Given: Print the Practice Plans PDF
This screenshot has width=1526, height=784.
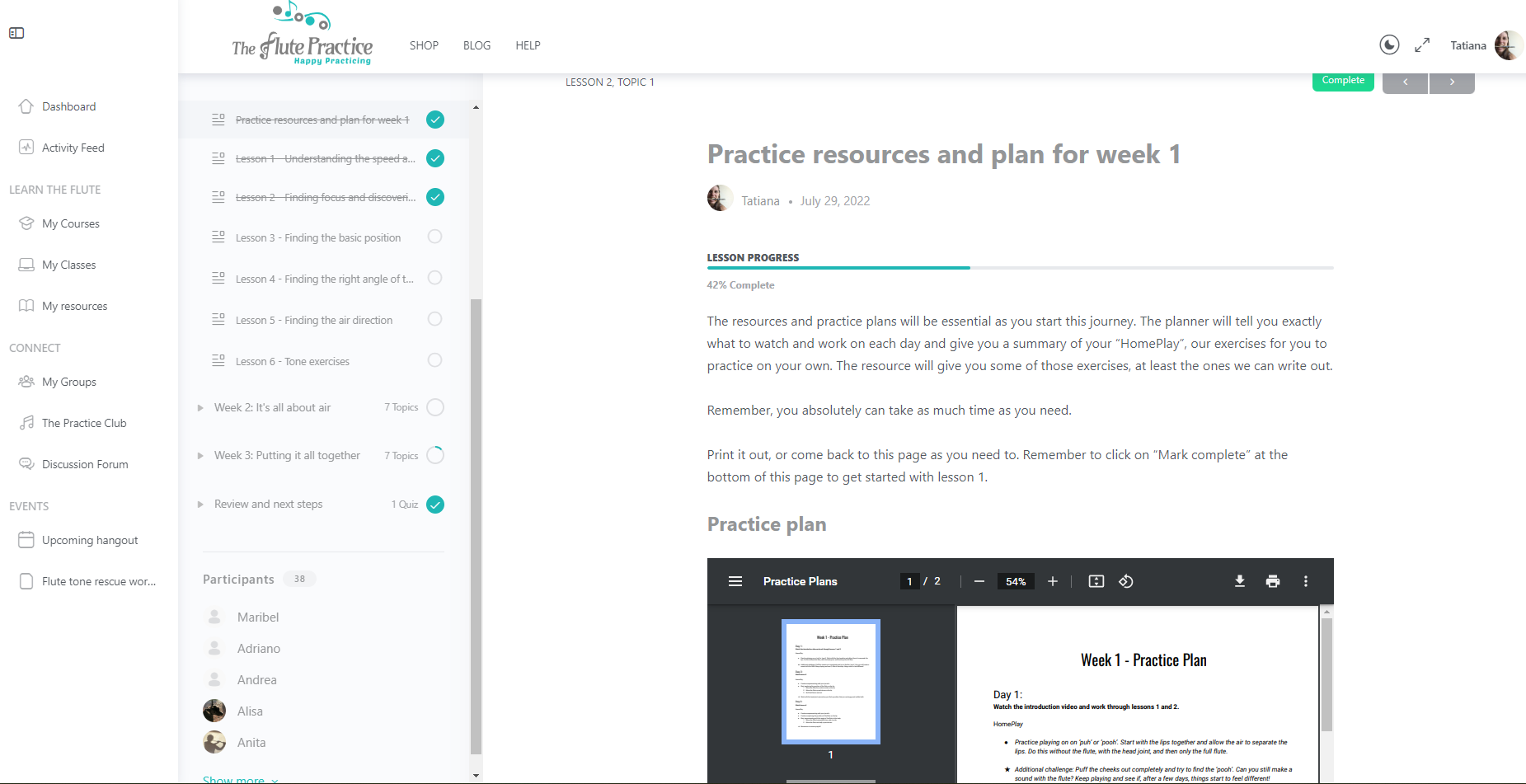Looking at the screenshot, I should coord(1272,581).
